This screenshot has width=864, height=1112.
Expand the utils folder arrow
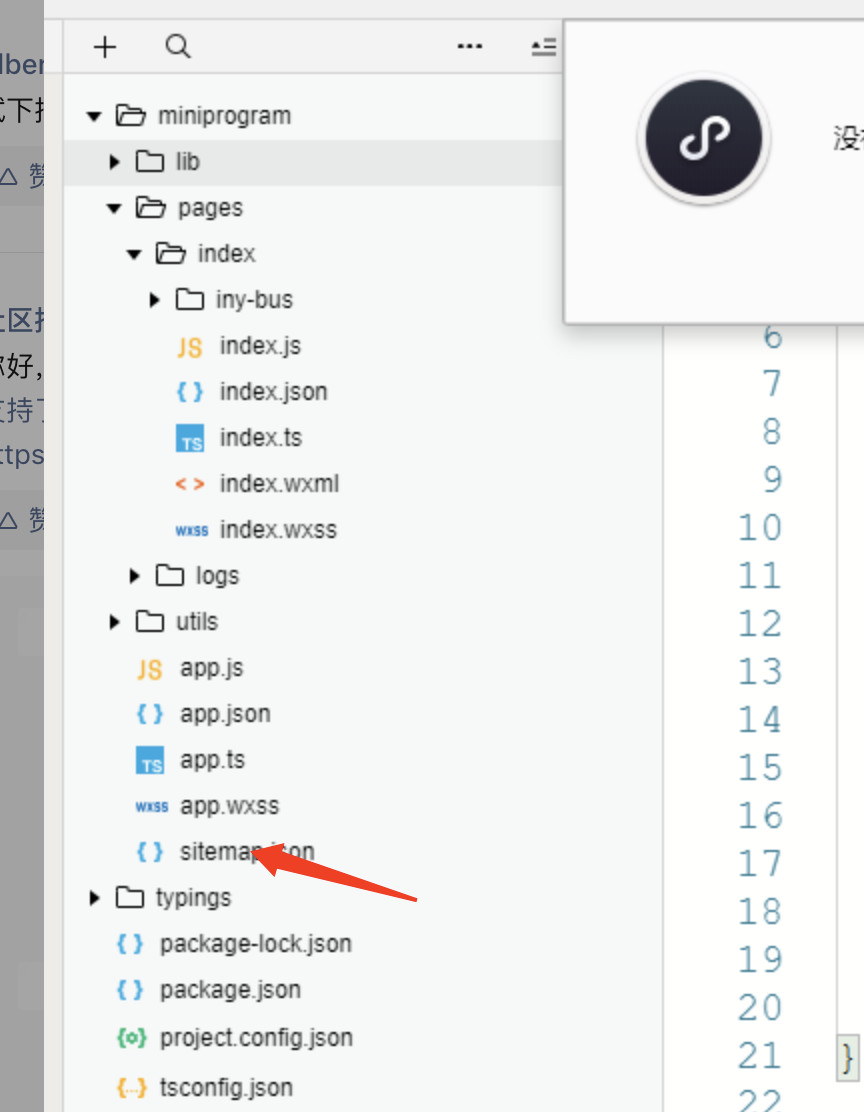click(x=114, y=622)
